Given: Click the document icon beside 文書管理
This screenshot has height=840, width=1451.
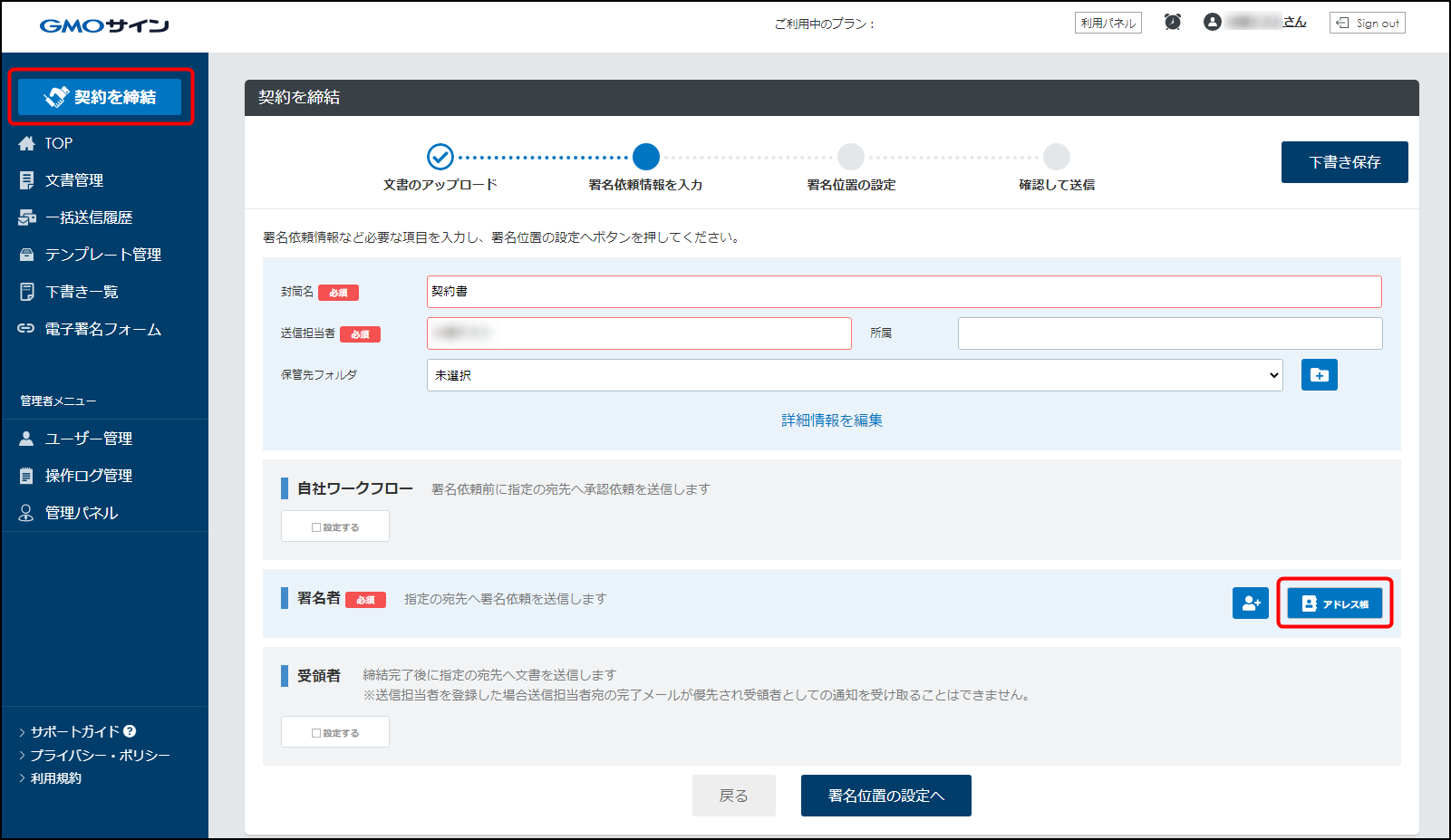Looking at the screenshot, I should click(x=26, y=180).
